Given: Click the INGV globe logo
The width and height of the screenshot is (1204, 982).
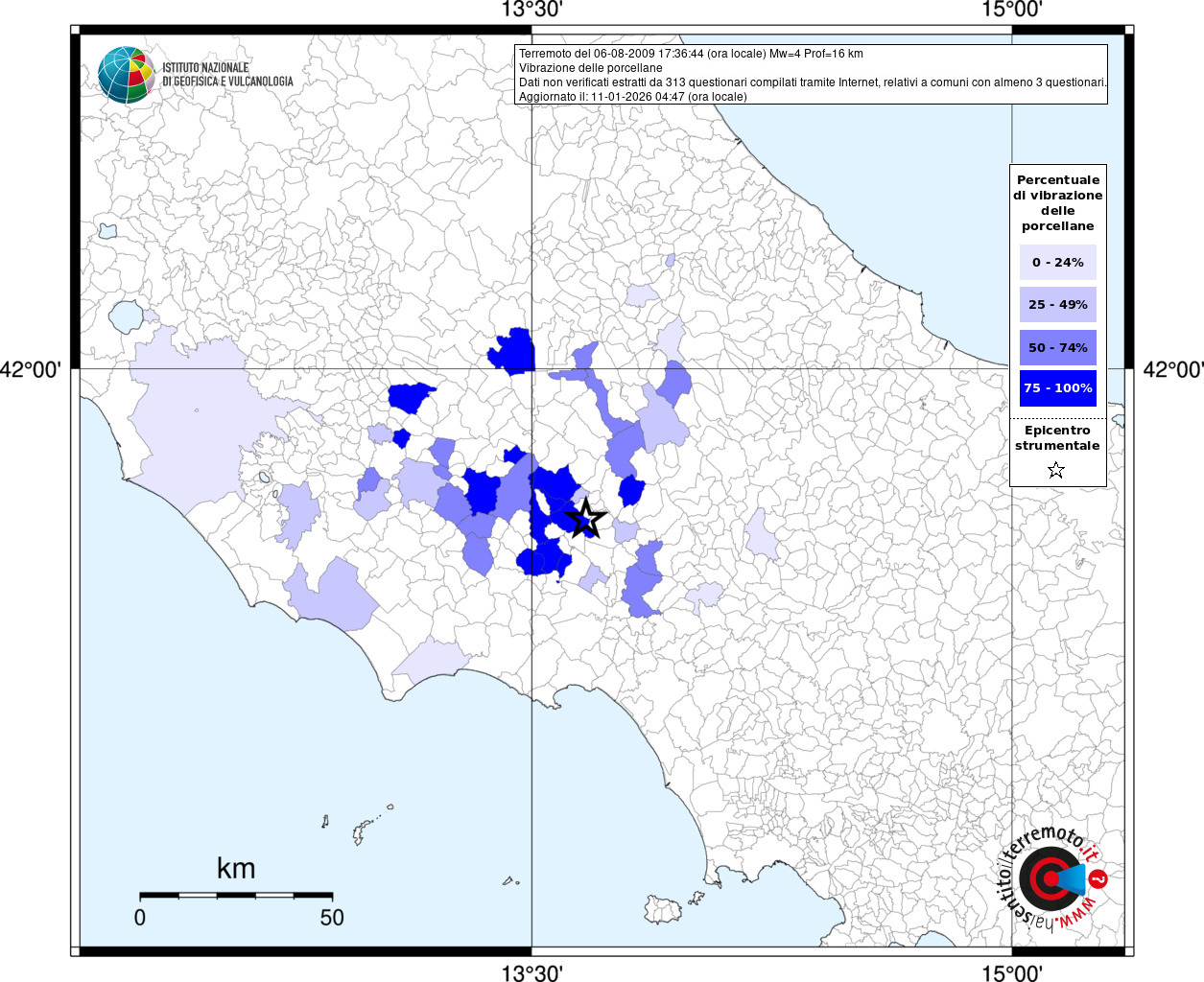Looking at the screenshot, I should (127, 75).
